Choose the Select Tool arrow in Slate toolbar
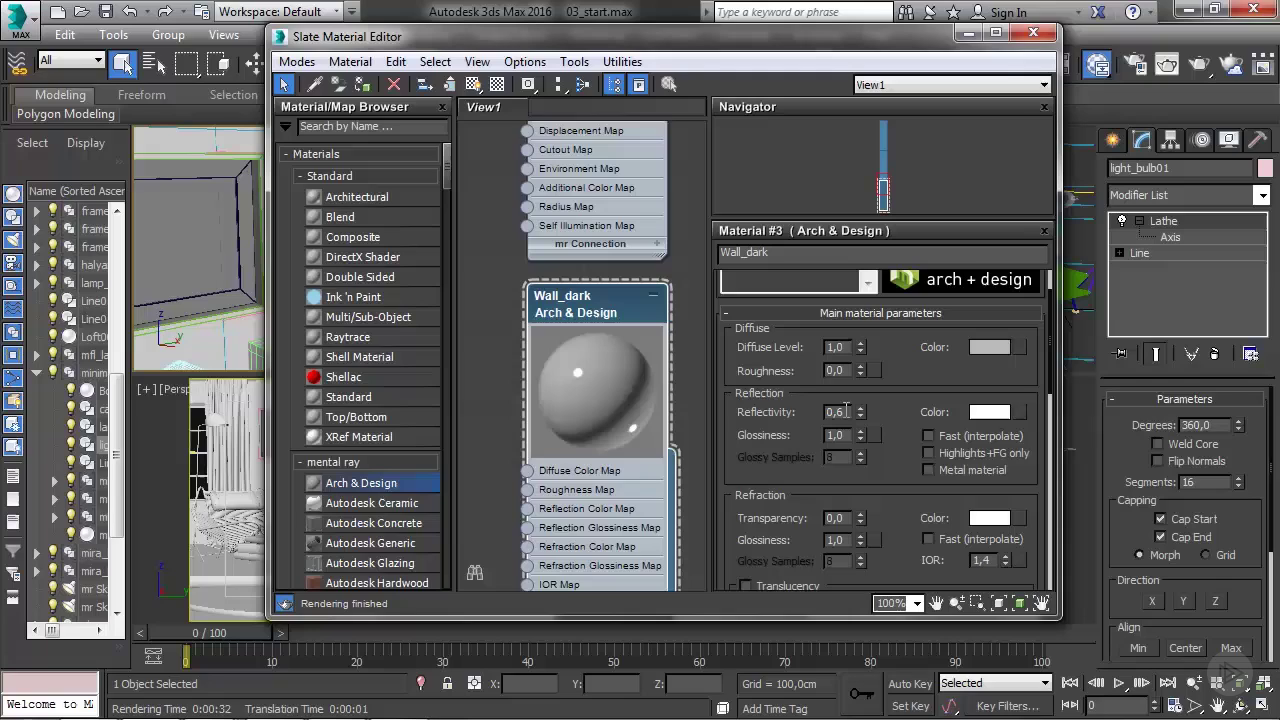 pyautogui.click(x=285, y=85)
